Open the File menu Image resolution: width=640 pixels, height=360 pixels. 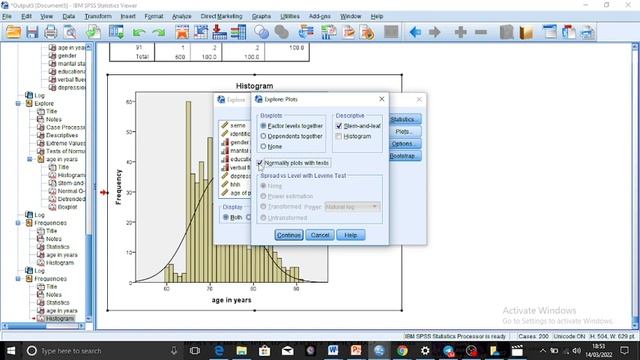7,16
